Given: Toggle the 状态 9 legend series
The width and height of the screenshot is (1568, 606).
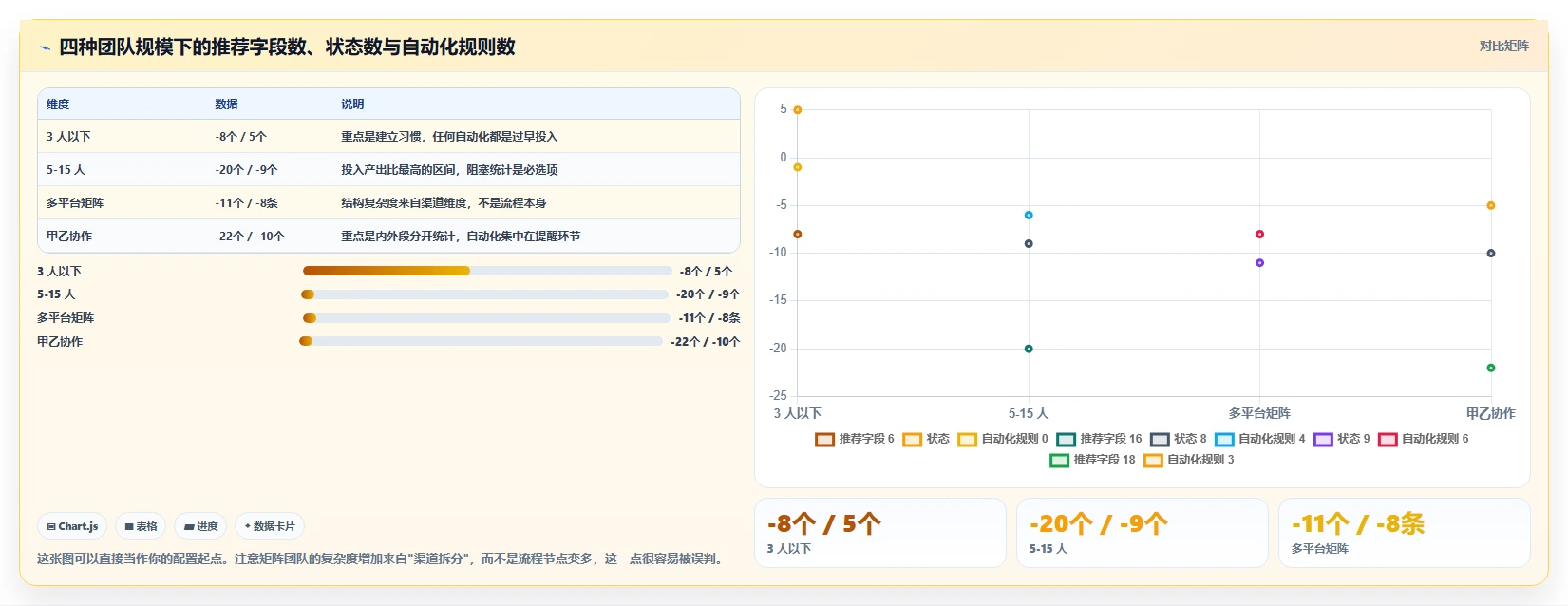Looking at the screenshot, I should click(x=1342, y=439).
